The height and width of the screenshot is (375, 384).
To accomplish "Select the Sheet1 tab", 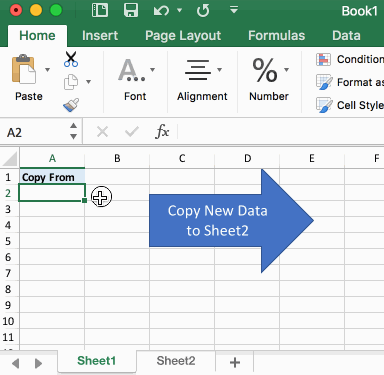I will 97,361.
